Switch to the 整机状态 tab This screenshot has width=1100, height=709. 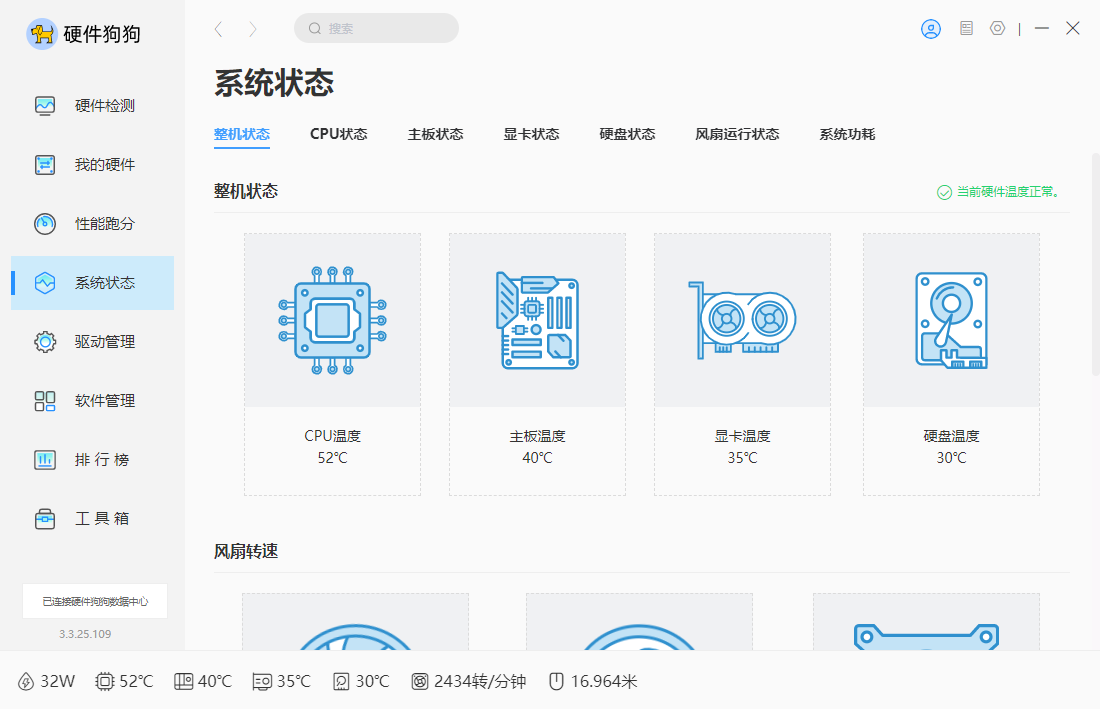242,134
